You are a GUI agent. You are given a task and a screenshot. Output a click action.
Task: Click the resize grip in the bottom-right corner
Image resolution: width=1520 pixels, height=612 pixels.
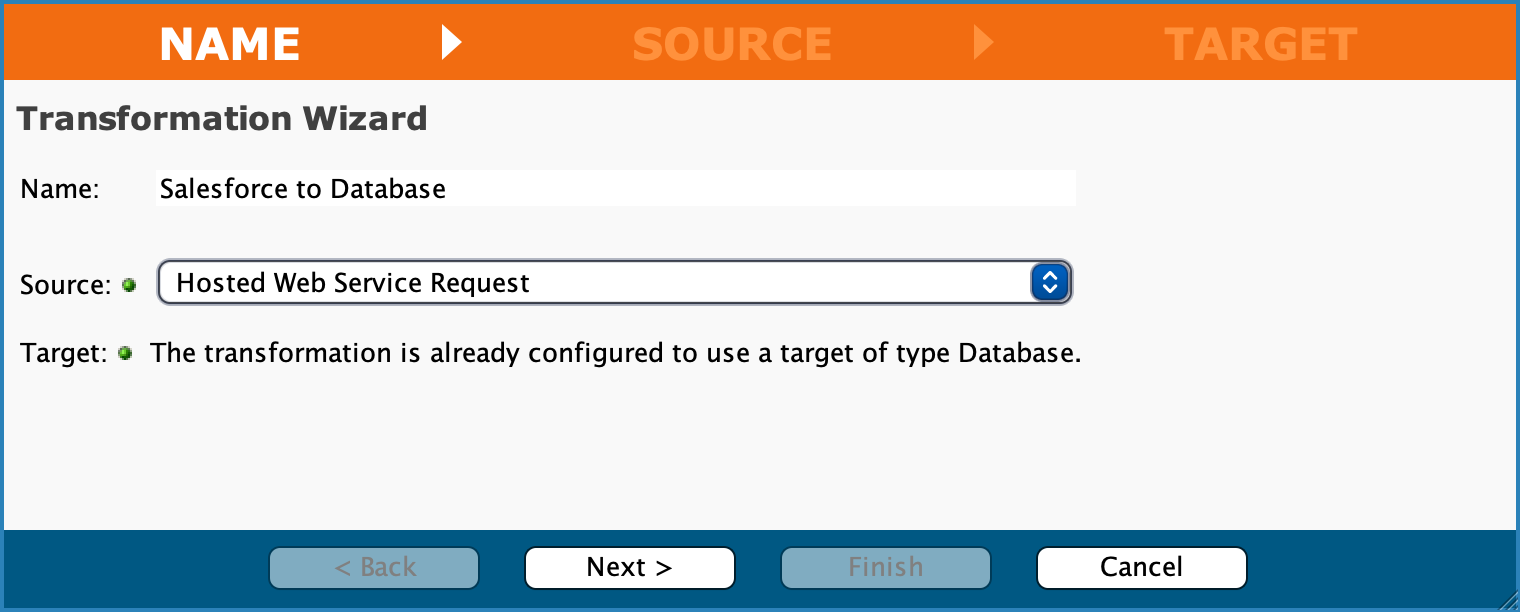[1505, 600]
